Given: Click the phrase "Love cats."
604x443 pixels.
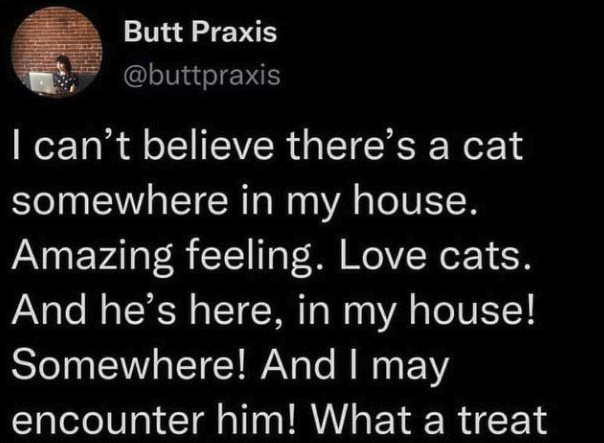Looking at the screenshot, I should point(435,256).
